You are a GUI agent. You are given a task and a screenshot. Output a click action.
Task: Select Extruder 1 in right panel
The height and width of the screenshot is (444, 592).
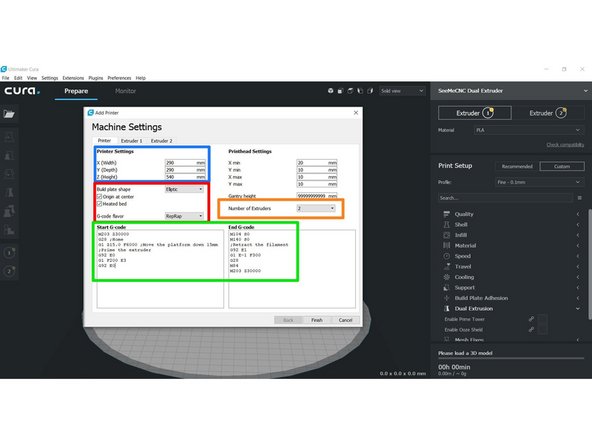pyautogui.click(x=475, y=113)
